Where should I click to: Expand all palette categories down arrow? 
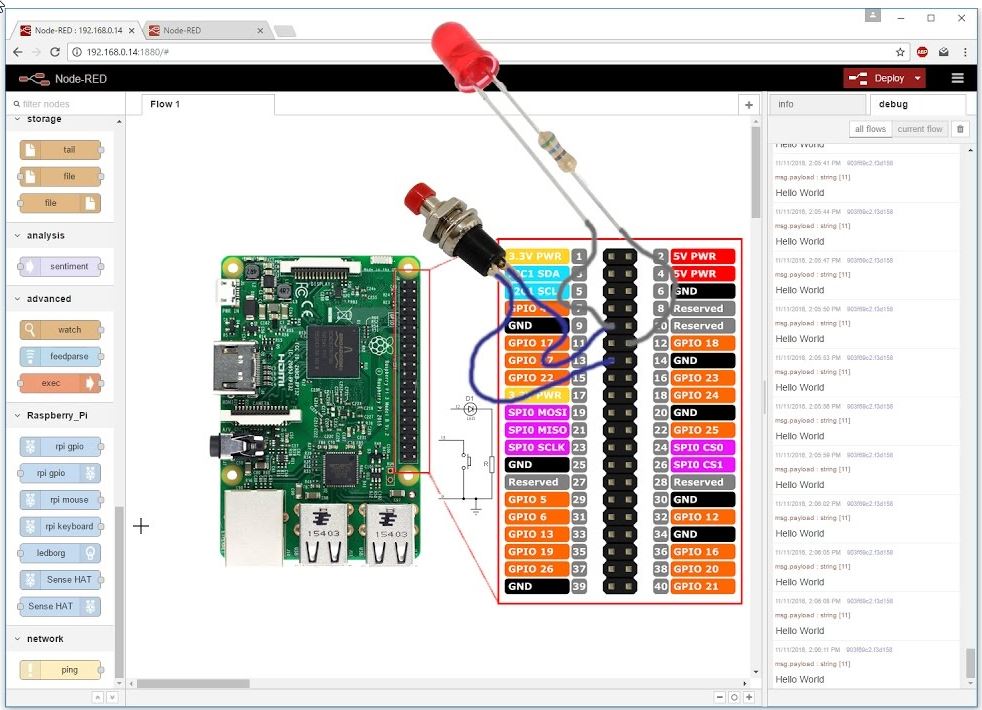click(112, 697)
